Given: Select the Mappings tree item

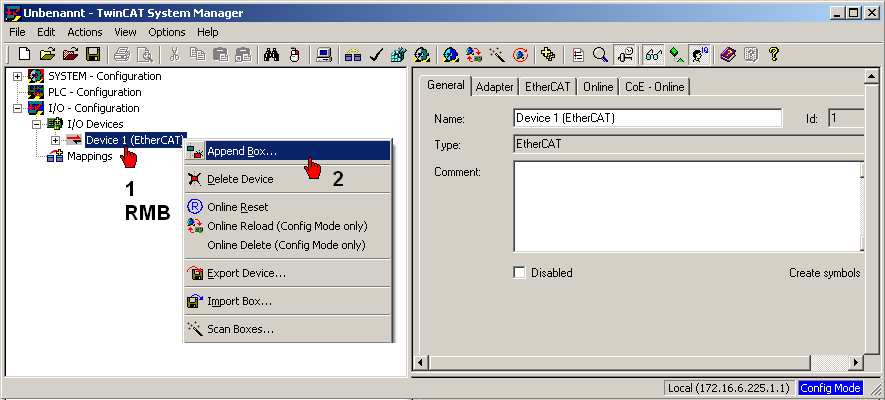Looking at the screenshot, I should (x=90, y=156).
